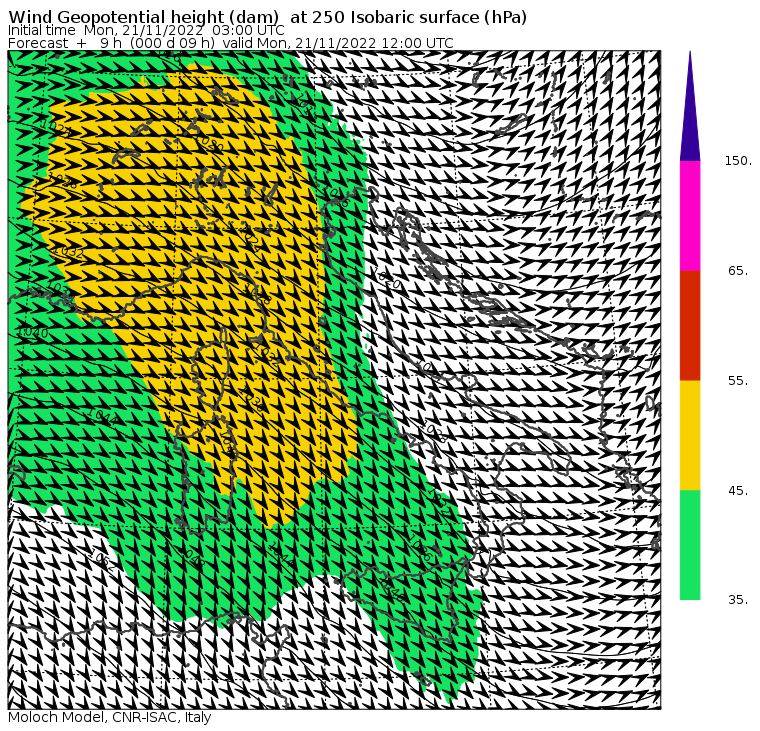The width and height of the screenshot is (760, 731).
Task: Click the magenta colorbar segment
Action: tap(690, 216)
